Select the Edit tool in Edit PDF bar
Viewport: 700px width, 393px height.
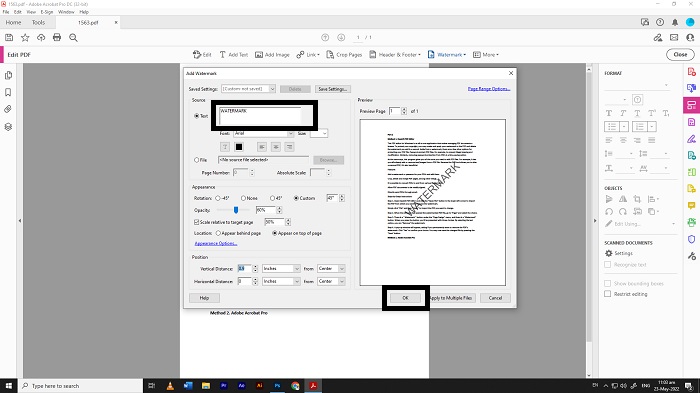tap(202, 54)
